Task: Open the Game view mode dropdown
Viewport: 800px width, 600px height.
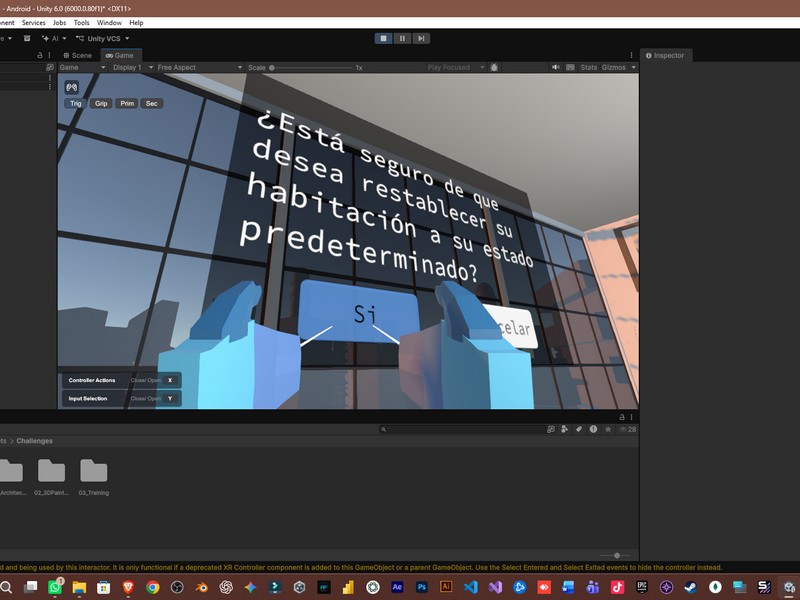Action: coord(82,67)
